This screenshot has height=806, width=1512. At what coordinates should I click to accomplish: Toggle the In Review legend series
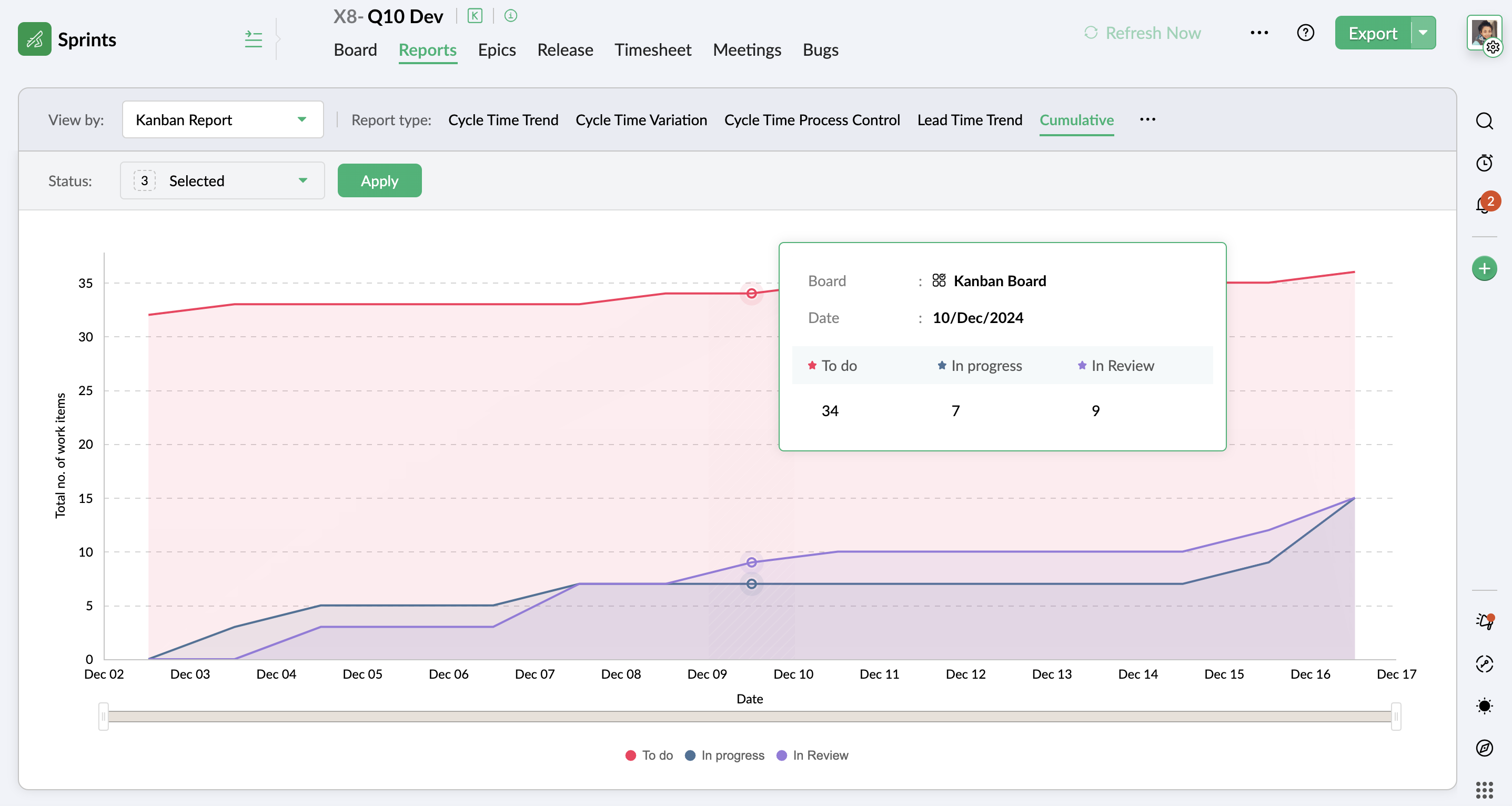(x=812, y=755)
